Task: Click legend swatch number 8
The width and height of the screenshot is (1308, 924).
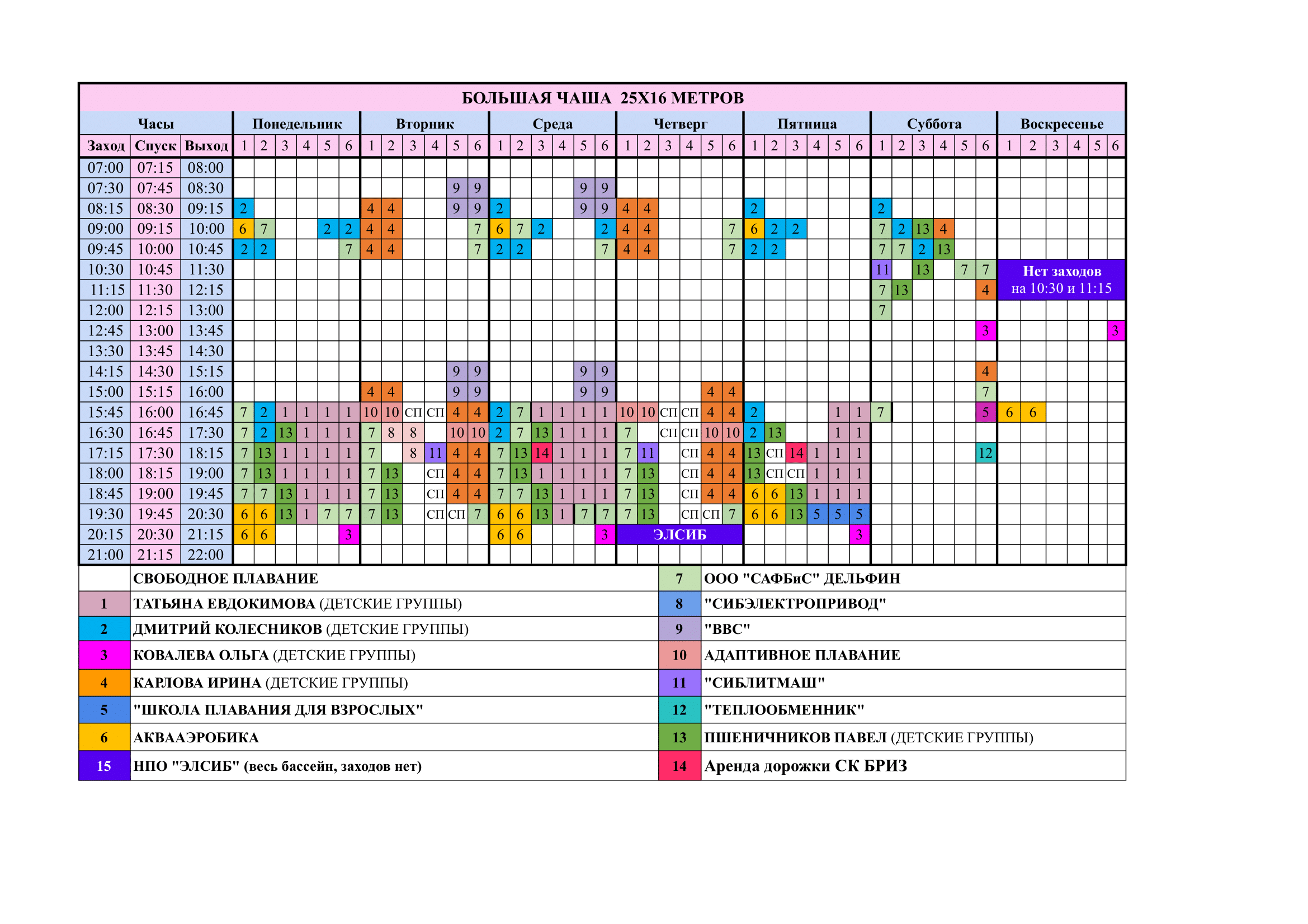Action: pos(679,604)
